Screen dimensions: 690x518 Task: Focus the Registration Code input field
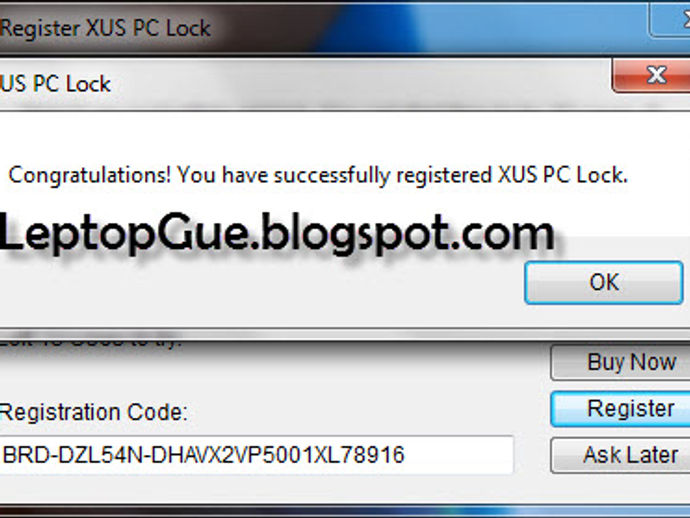coord(257,455)
